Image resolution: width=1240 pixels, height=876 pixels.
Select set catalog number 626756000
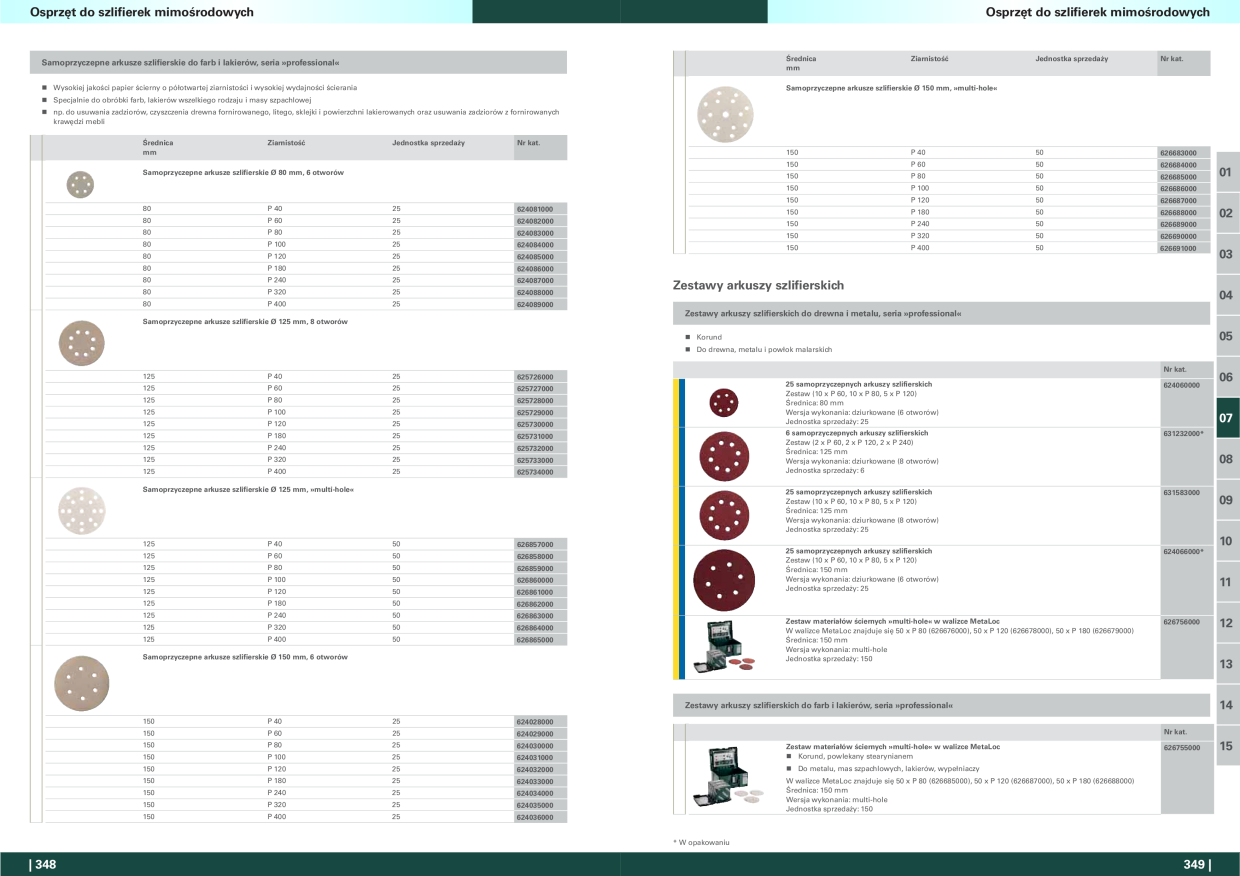(1181, 622)
